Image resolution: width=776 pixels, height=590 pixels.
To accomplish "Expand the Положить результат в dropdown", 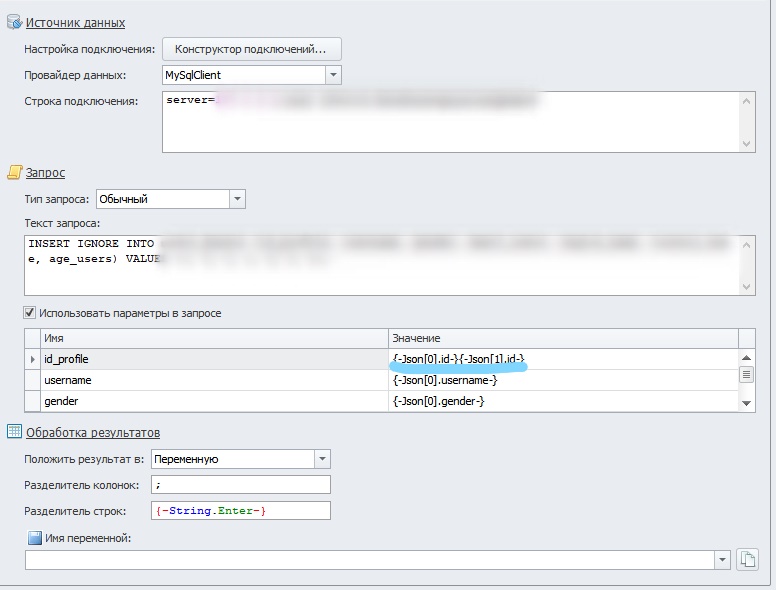I will [x=322, y=459].
